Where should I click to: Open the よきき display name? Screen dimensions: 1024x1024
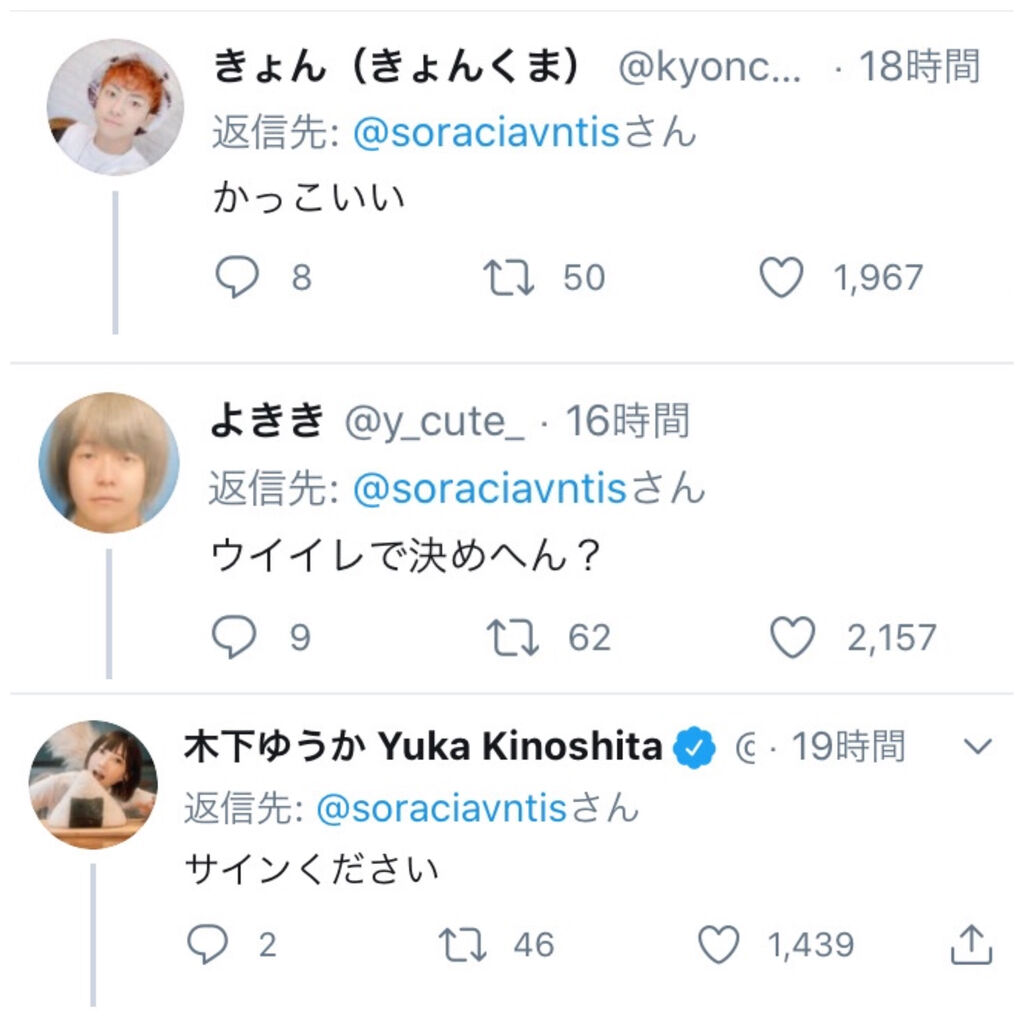[x=267, y=422]
